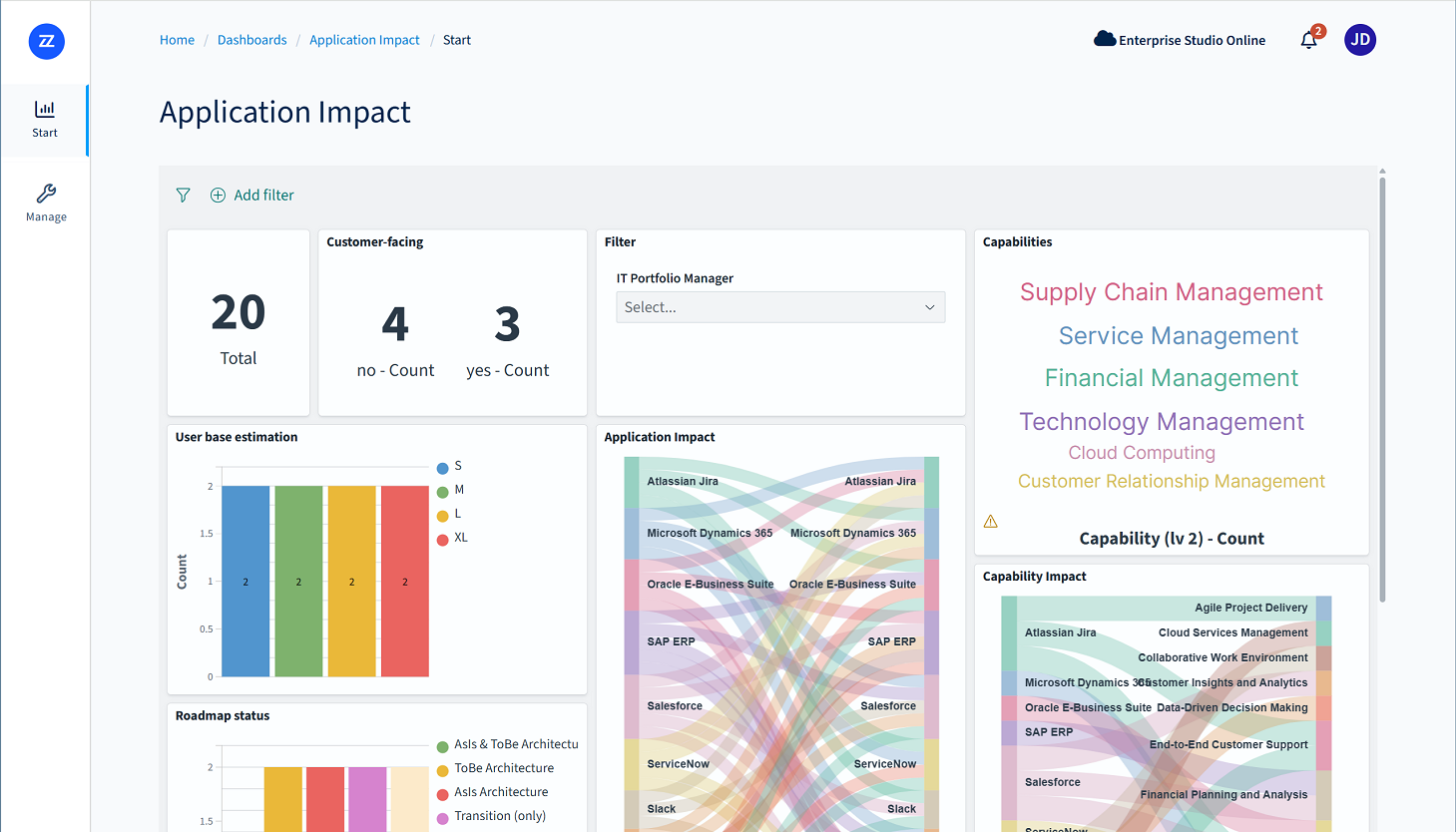
Task: Click Enterprise Studio Online label
Action: point(1193,41)
